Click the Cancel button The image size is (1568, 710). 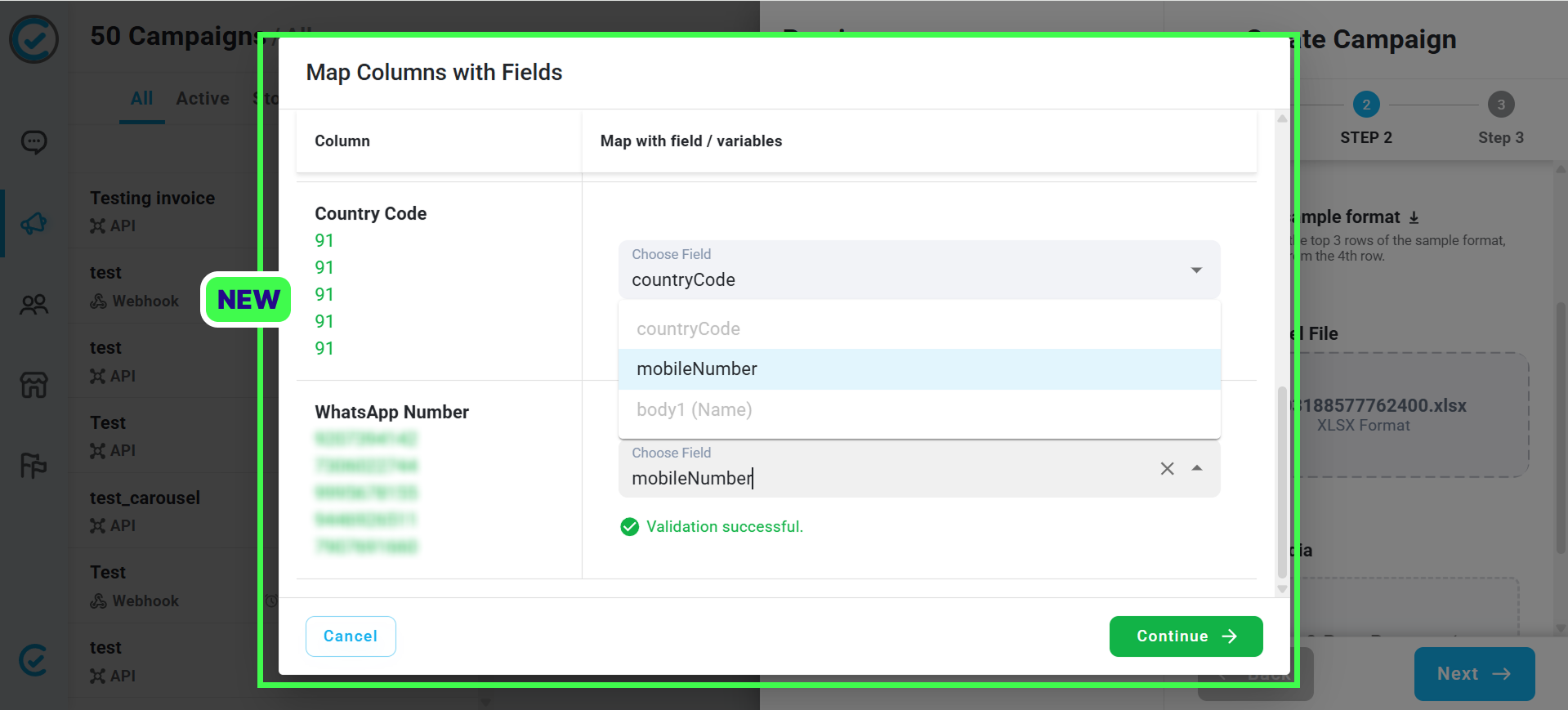pyautogui.click(x=351, y=636)
